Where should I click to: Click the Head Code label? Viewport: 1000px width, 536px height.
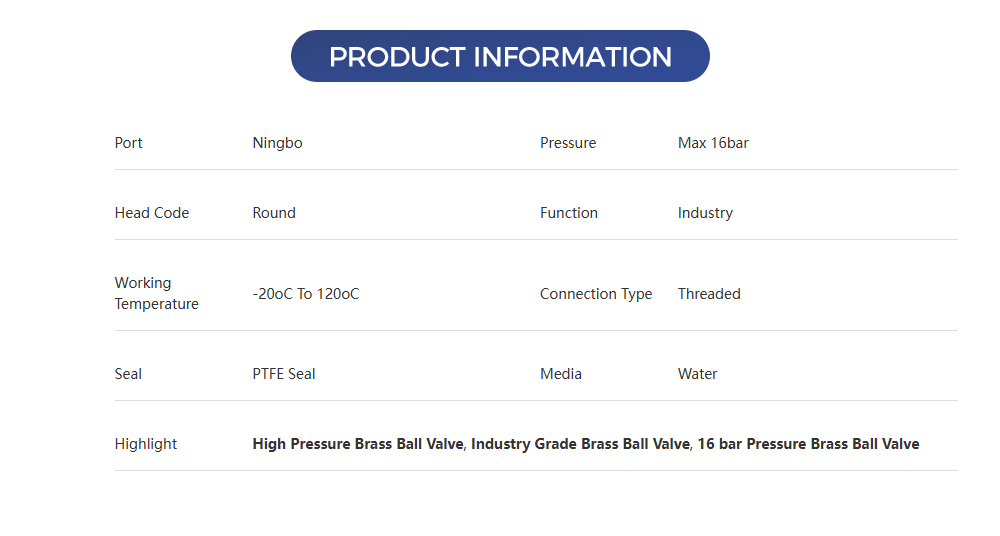[152, 213]
